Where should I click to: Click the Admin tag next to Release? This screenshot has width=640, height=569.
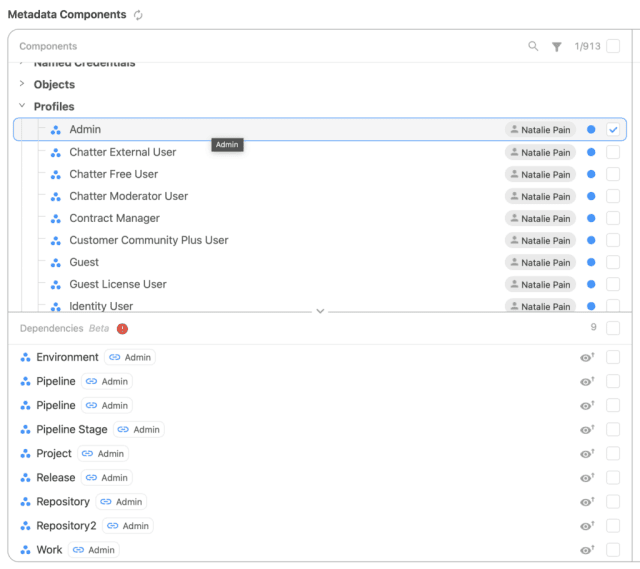pyautogui.click(x=107, y=478)
